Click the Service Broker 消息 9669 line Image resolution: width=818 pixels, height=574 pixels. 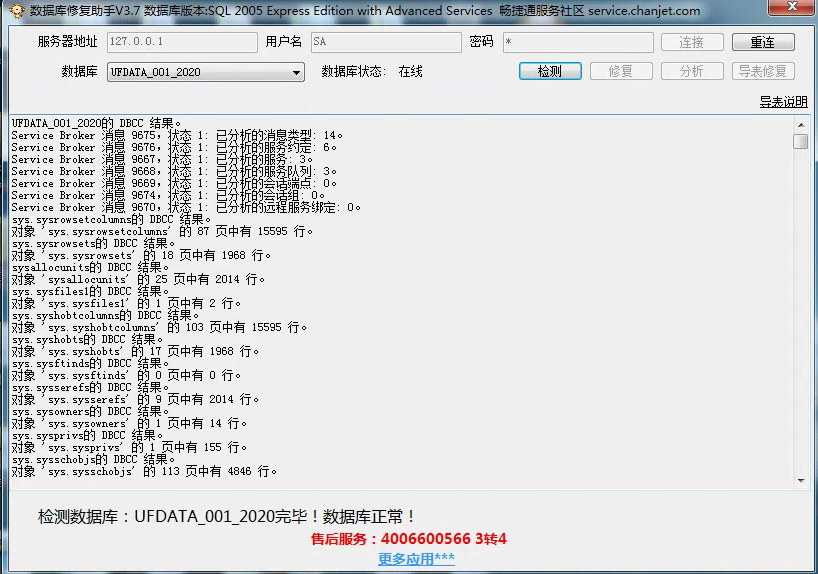pos(174,183)
